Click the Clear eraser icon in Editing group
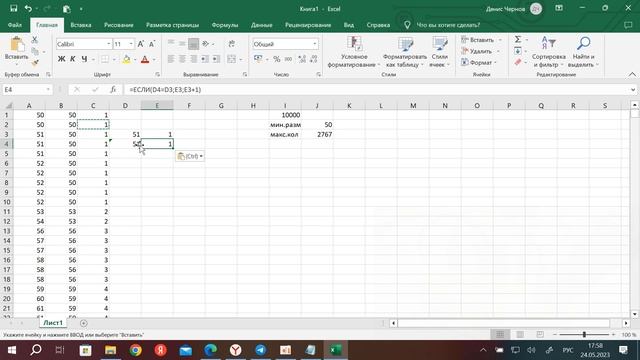The image size is (640, 360). pyautogui.click(x=518, y=62)
